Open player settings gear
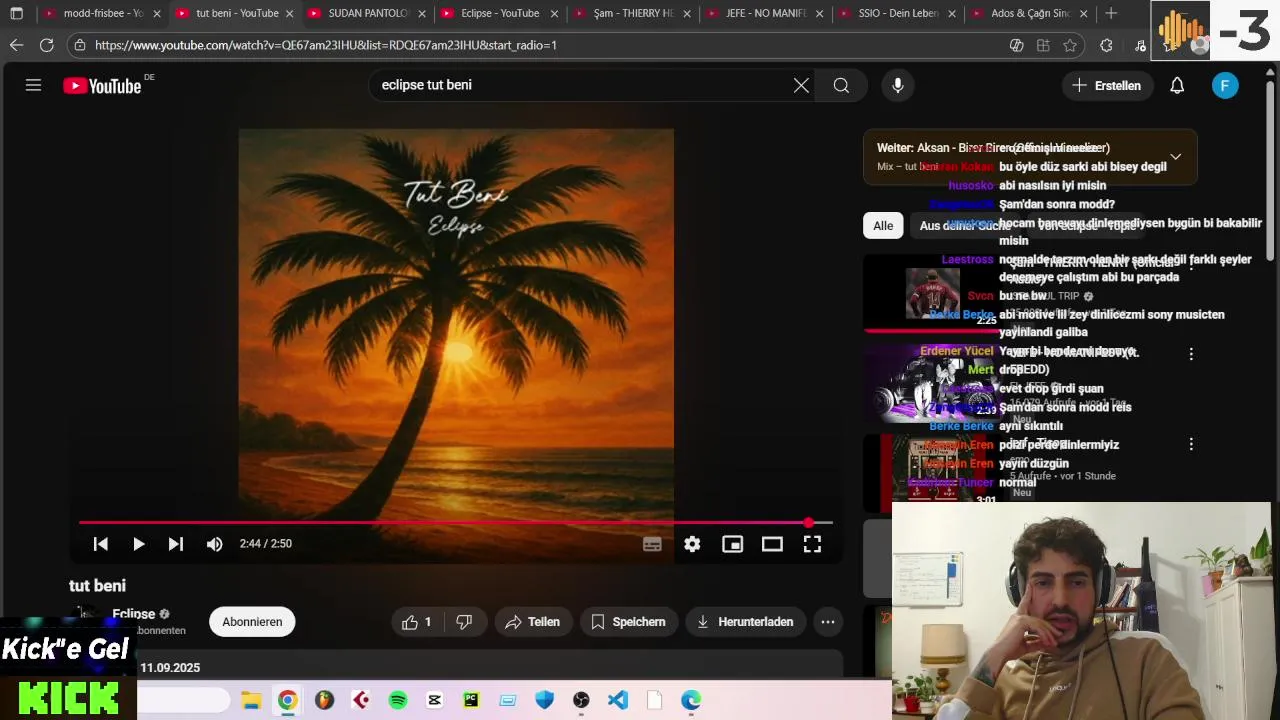 (x=692, y=544)
